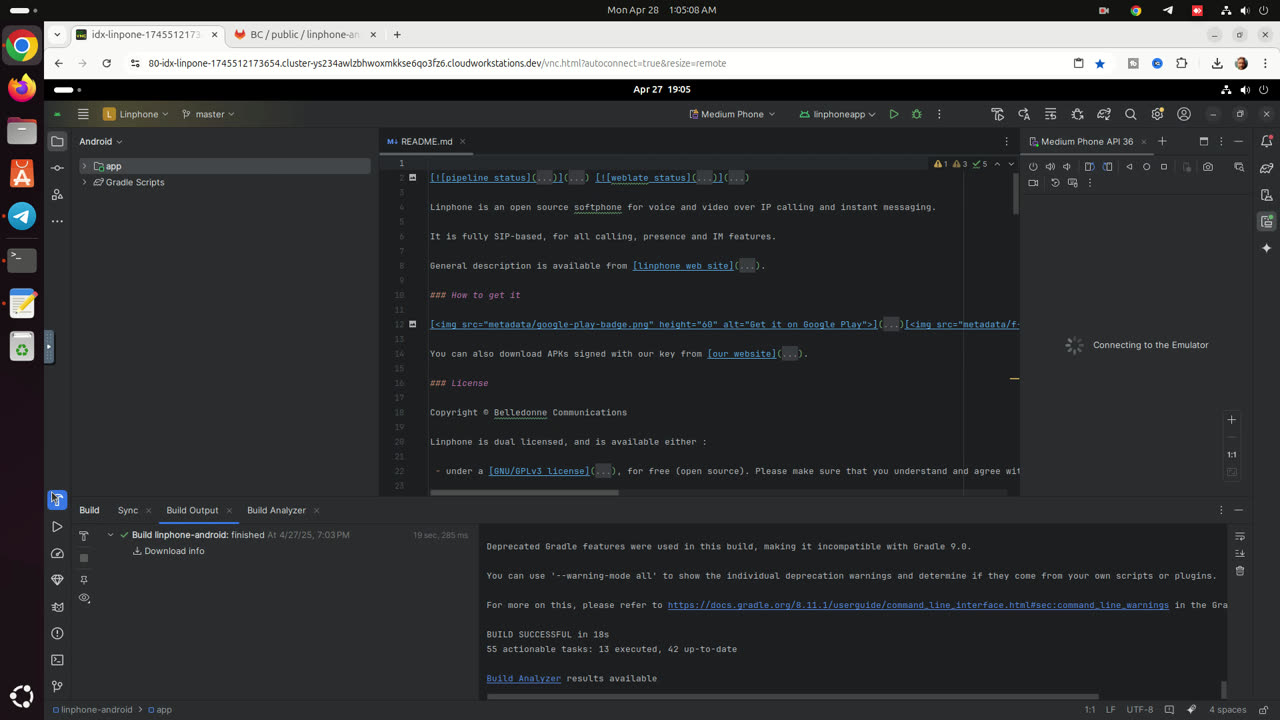Take emulator screenshot camera icon
This screenshot has height=720, width=1280.
pos(1208,167)
